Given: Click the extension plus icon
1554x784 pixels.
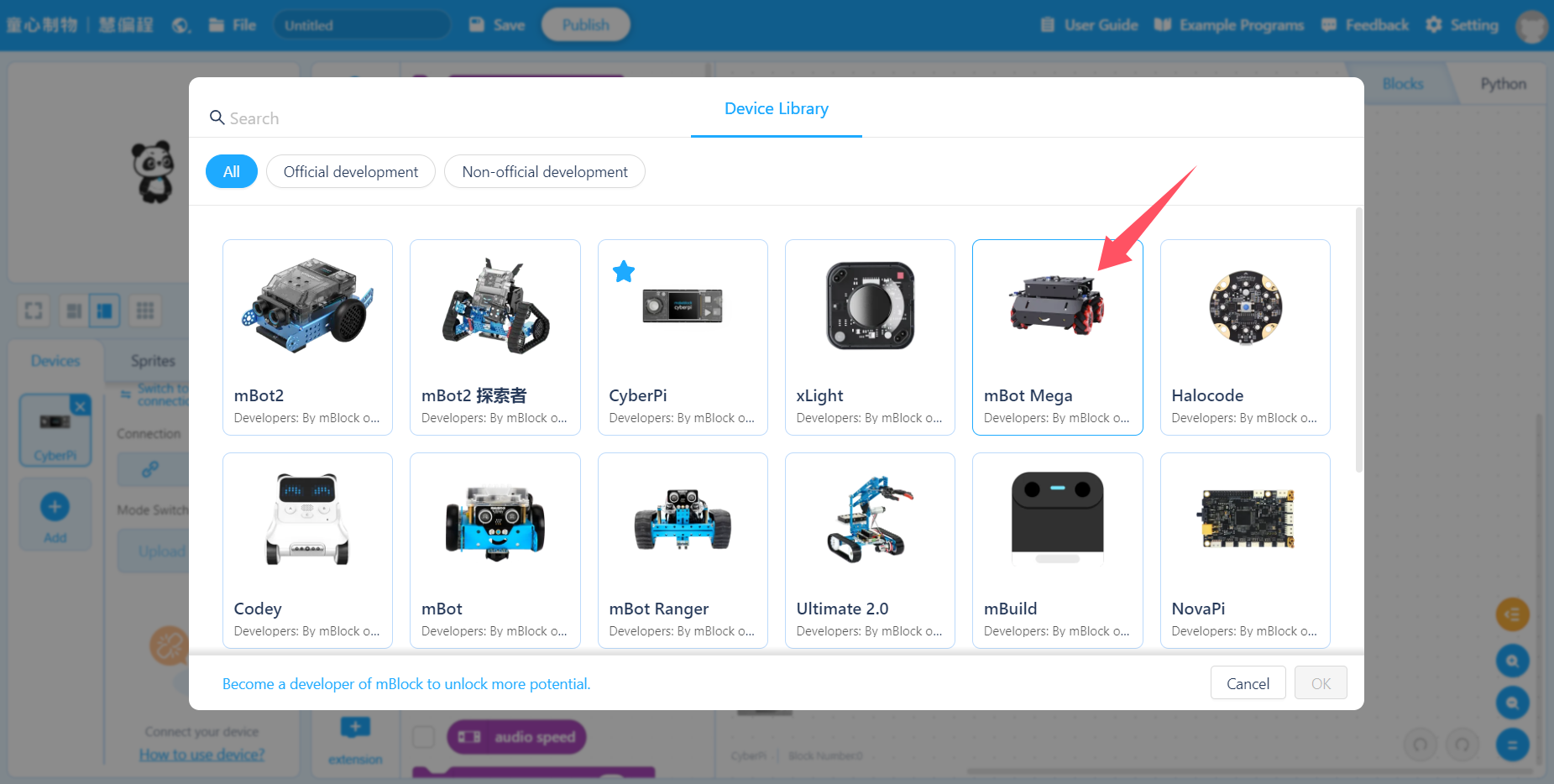Looking at the screenshot, I should [x=355, y=727].
